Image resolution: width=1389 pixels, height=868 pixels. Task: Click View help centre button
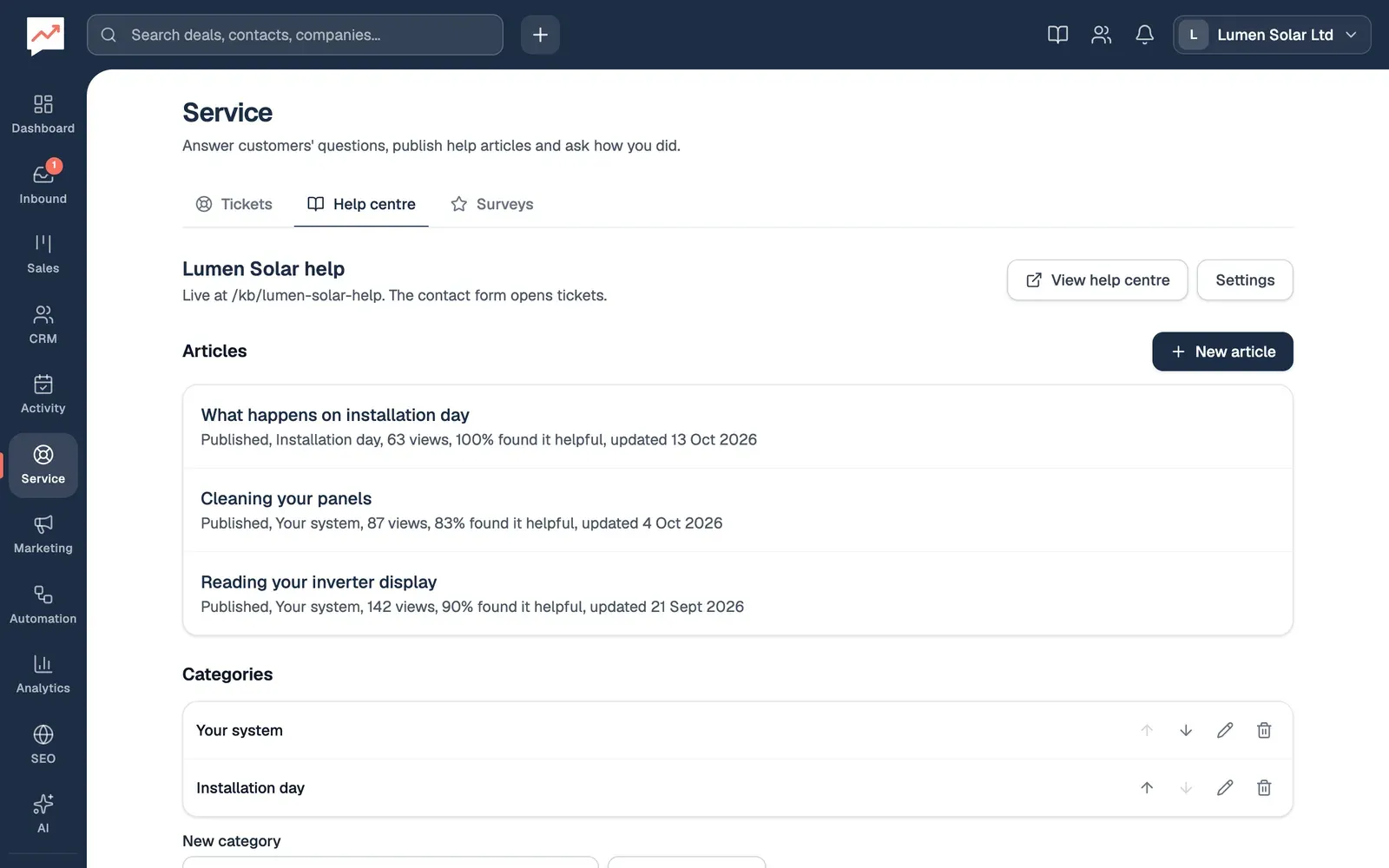pyautogui.click(x=1097, y=280)
